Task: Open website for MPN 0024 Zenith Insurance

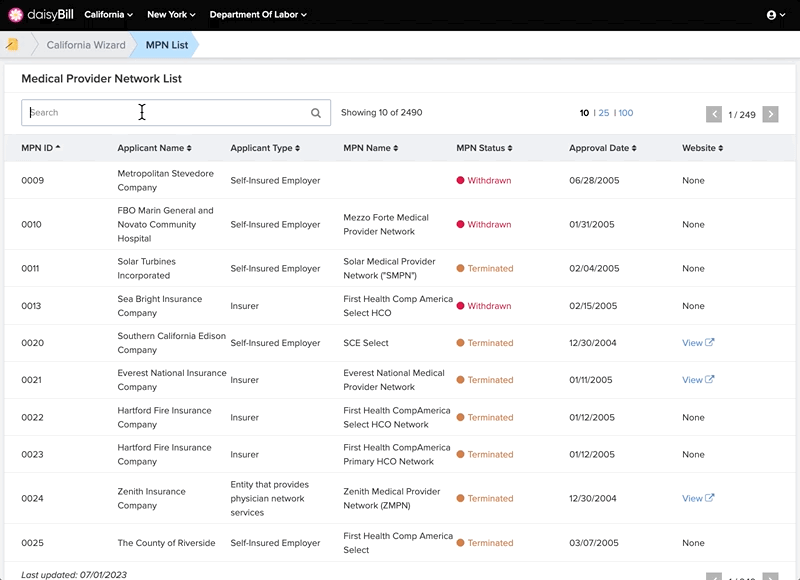Action: (x=698, y=498)
